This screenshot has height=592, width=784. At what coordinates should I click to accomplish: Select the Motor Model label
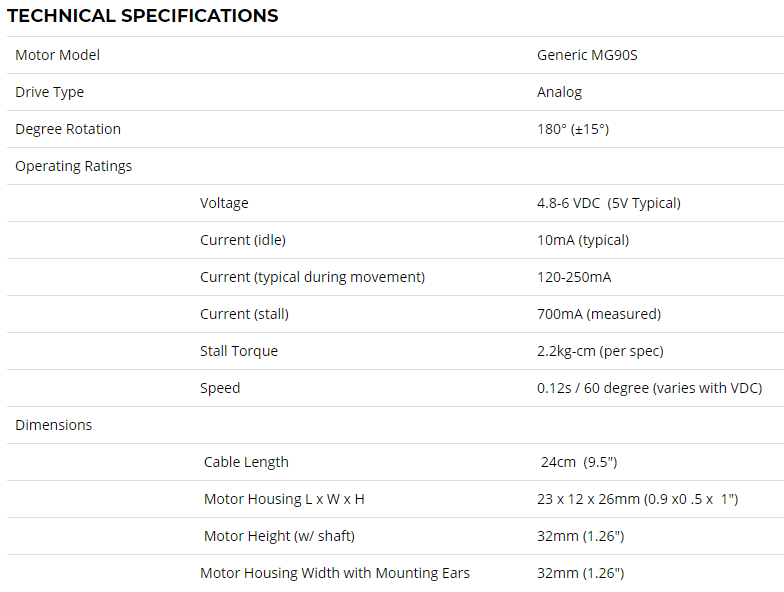[x=58, y=55]
